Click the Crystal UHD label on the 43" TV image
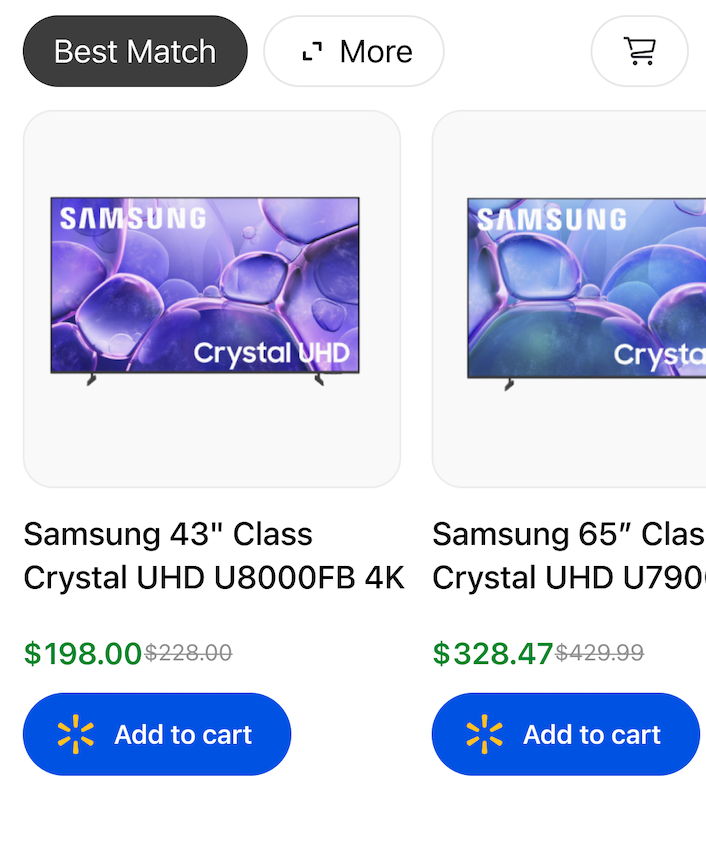The image size is (706, 844). pos(271,353)
